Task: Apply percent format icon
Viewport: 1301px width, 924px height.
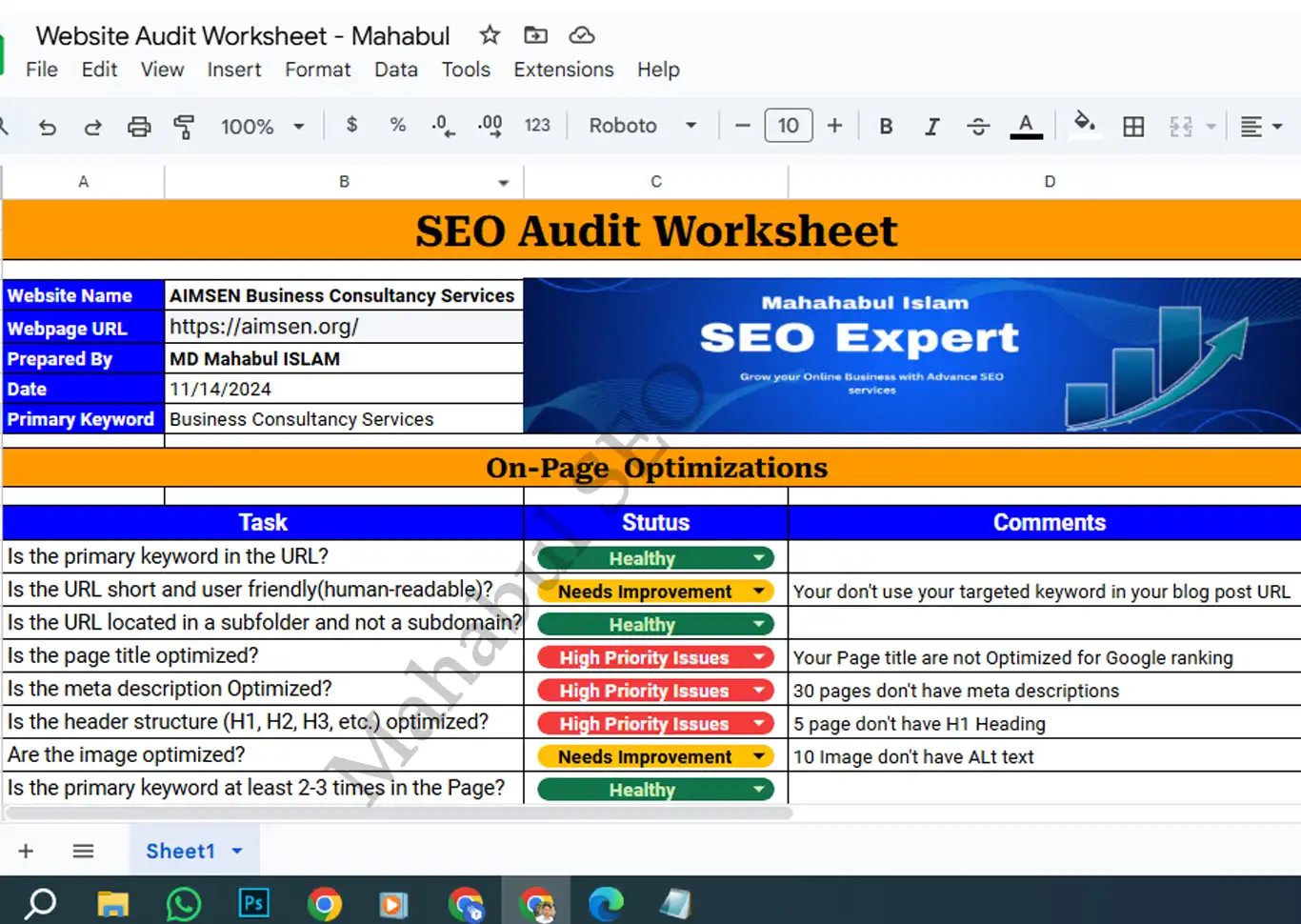Action: pos(398,125)
